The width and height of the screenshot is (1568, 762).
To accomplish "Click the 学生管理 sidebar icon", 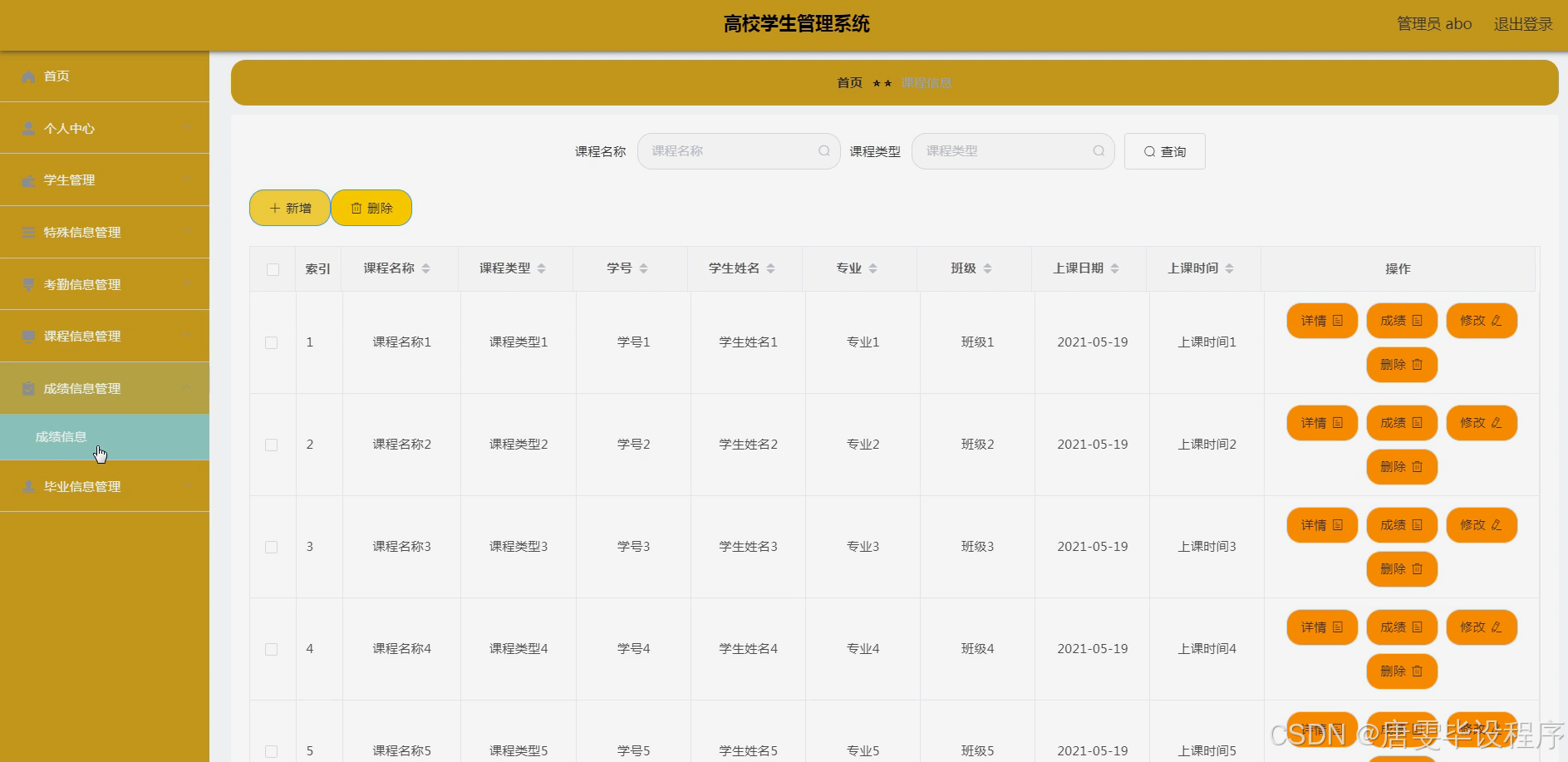I will (x=28, y=180).
